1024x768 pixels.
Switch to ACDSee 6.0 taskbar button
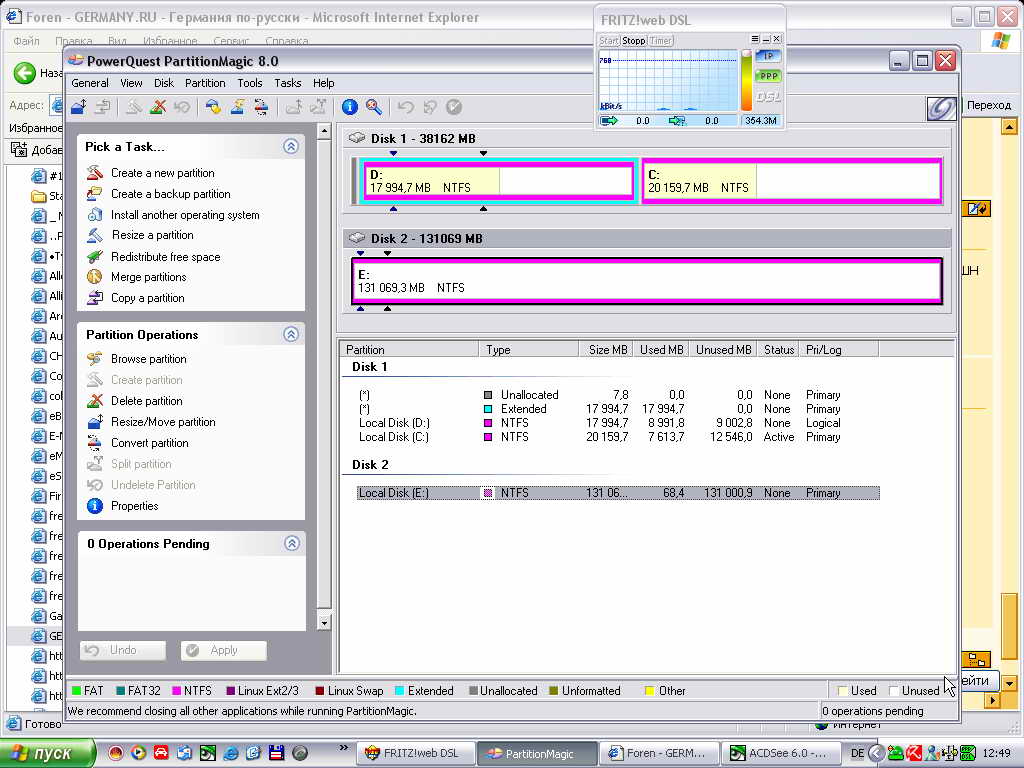pyautogui.click(x=779, y=753)
